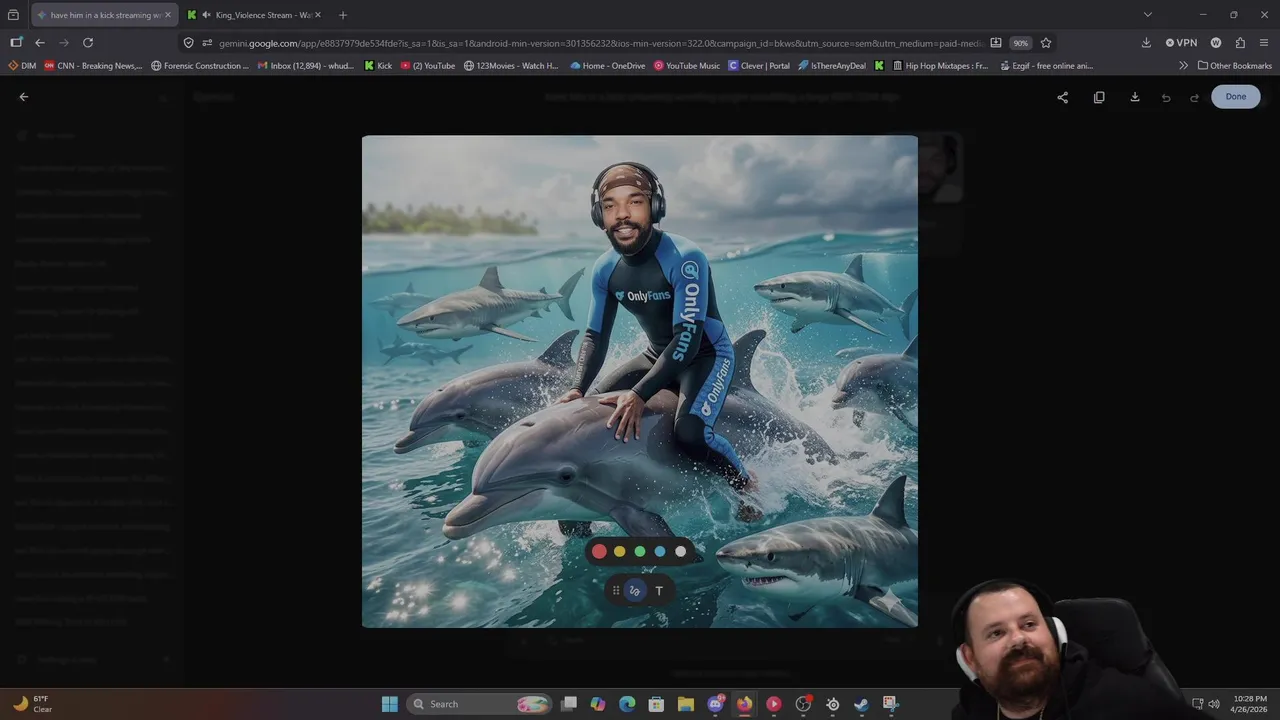The image size is (1280, 720).
Task: Open the site information shield icon
Action: pos(189,43)
